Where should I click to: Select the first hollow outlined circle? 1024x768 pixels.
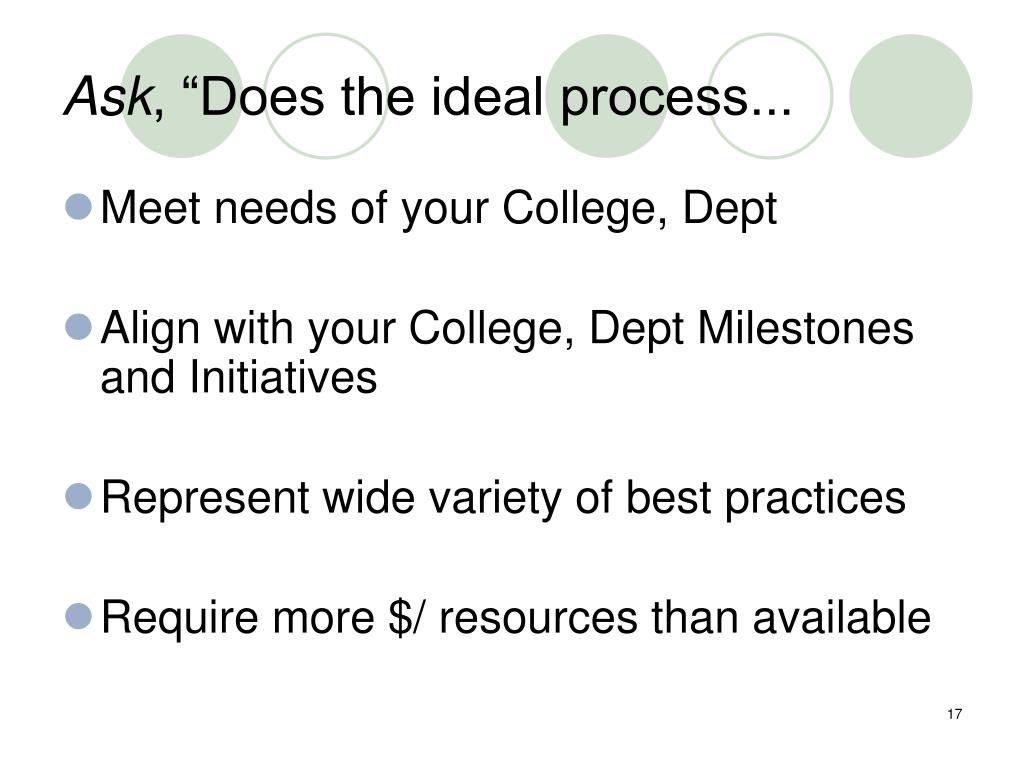326,96
